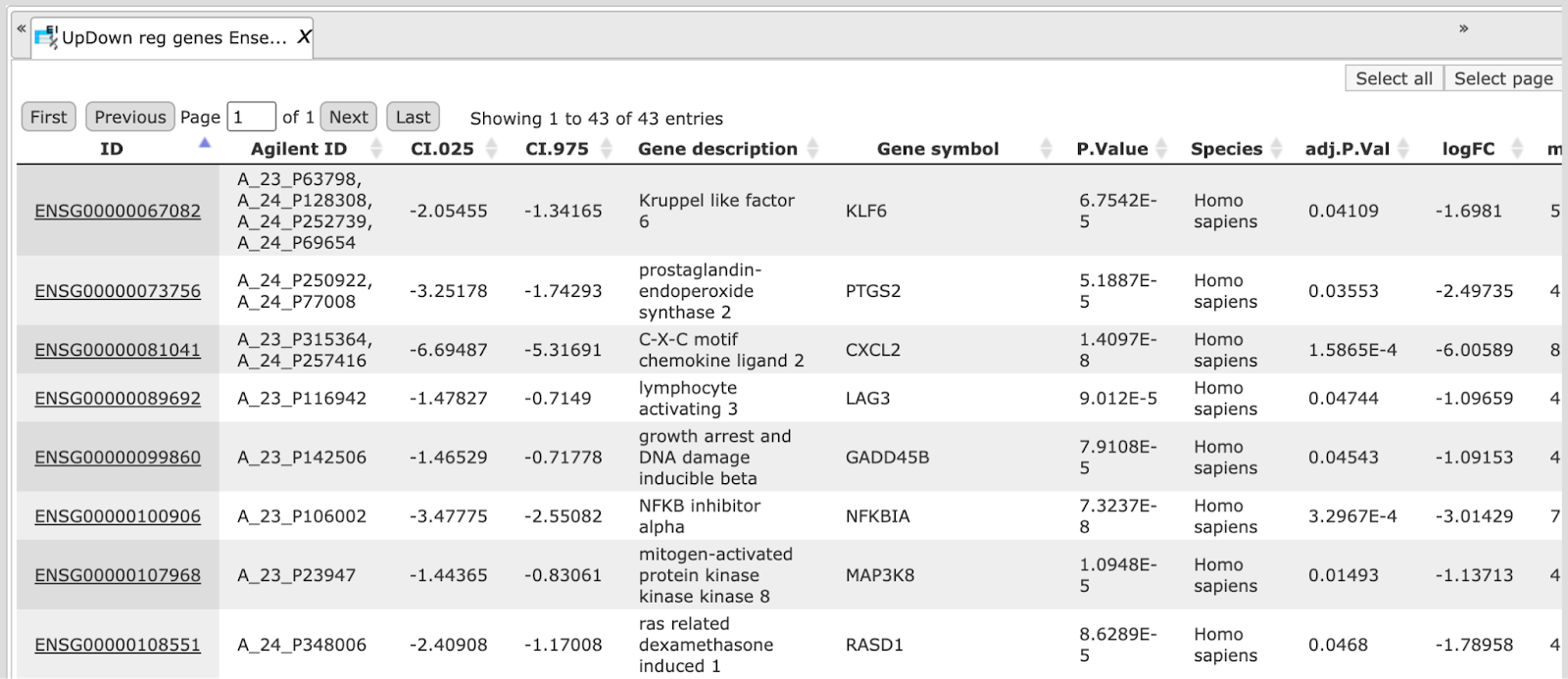The width and height of the screenshot is (1568, 679).
Task: Sort table by adj.P.Val arrows
Action: click(1403, 148)
